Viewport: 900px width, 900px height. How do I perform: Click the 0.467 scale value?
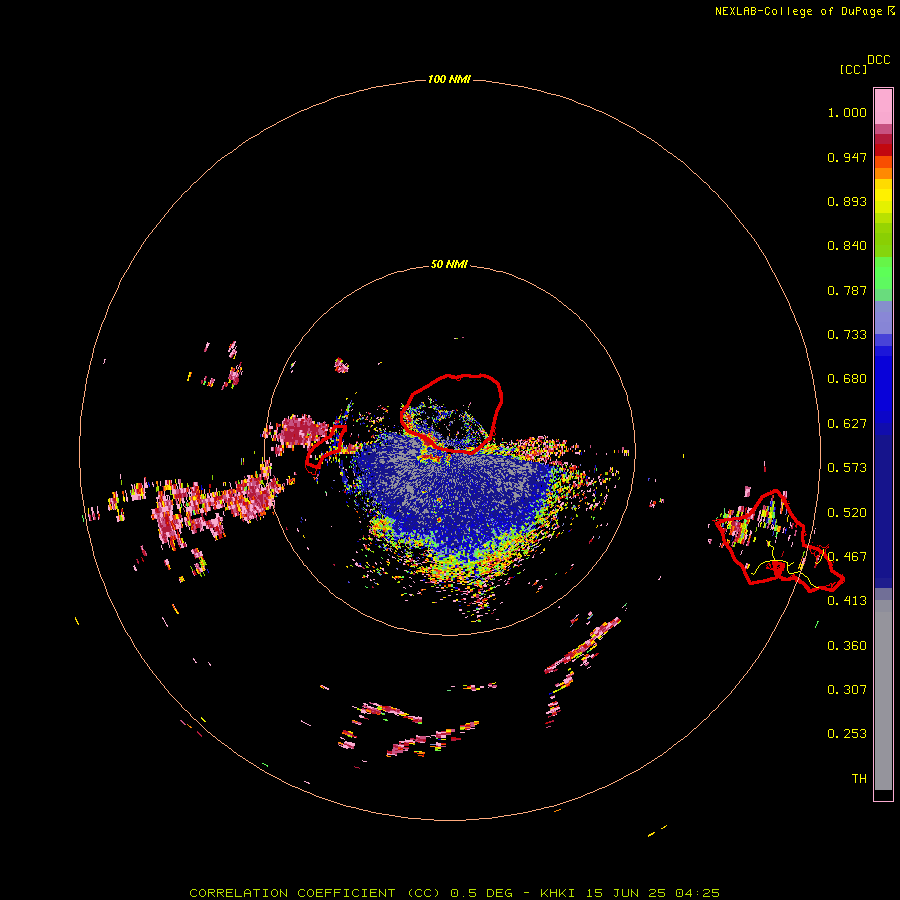(847, 557)
